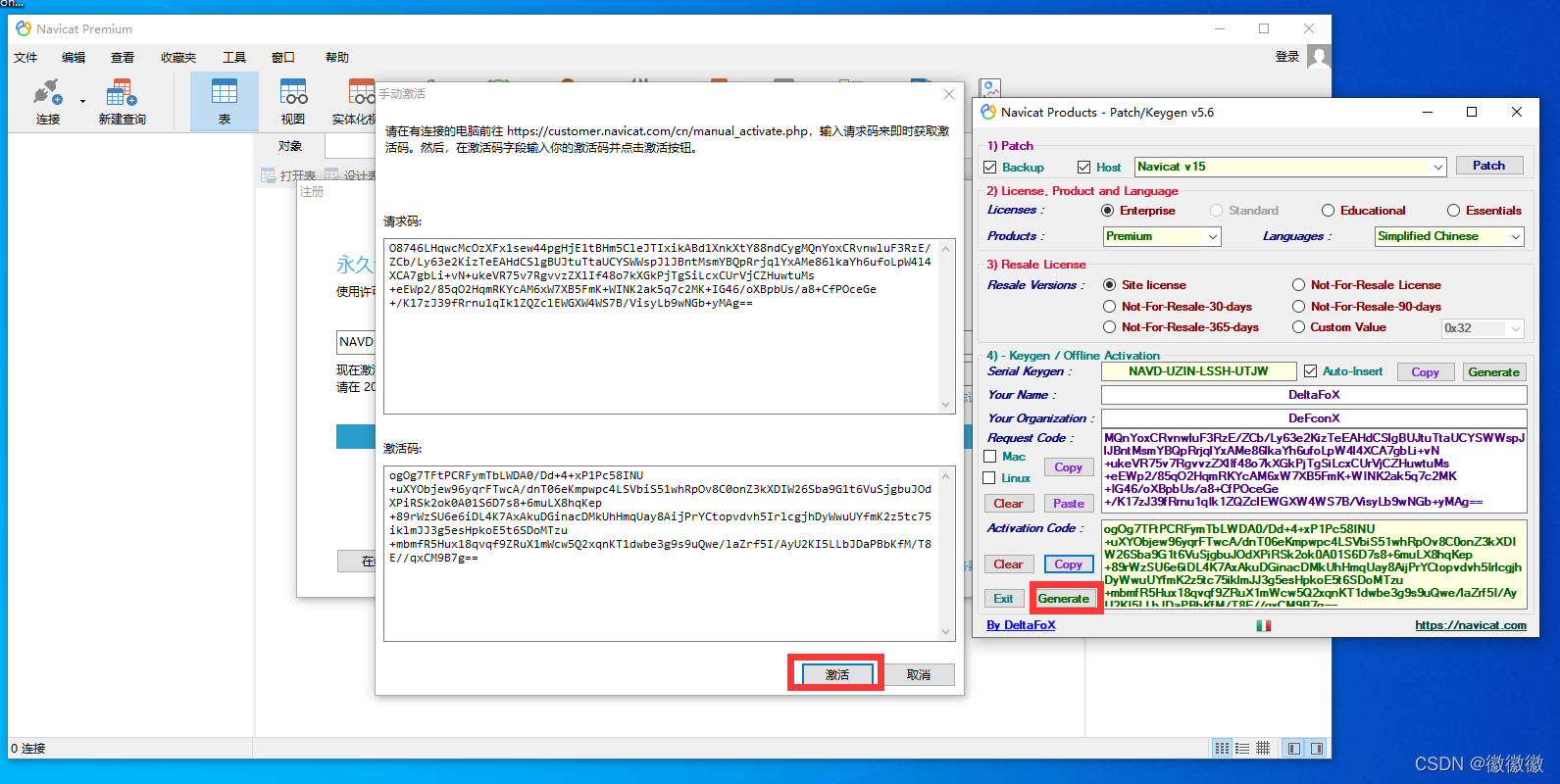The width and height of the screenshot is (1560, 784).
Task: Select the Custom Value radio
Action: click(x=1298, y=327)
